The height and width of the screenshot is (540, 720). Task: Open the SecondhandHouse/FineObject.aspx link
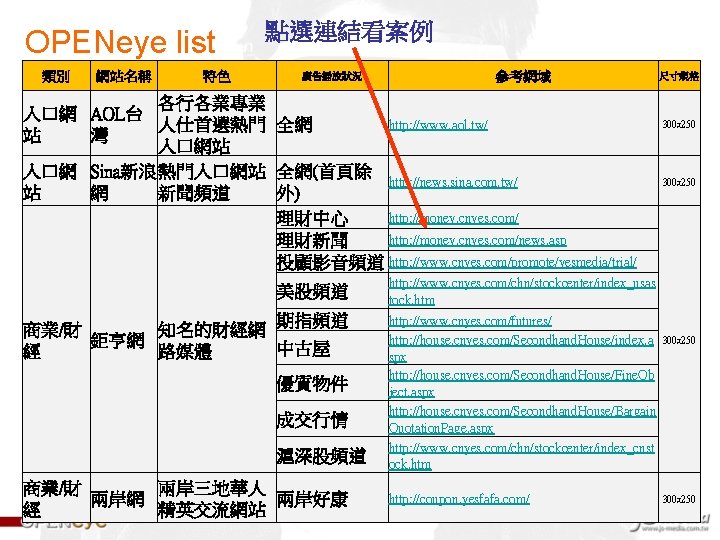pyautogui.click(x=522, y=383)
